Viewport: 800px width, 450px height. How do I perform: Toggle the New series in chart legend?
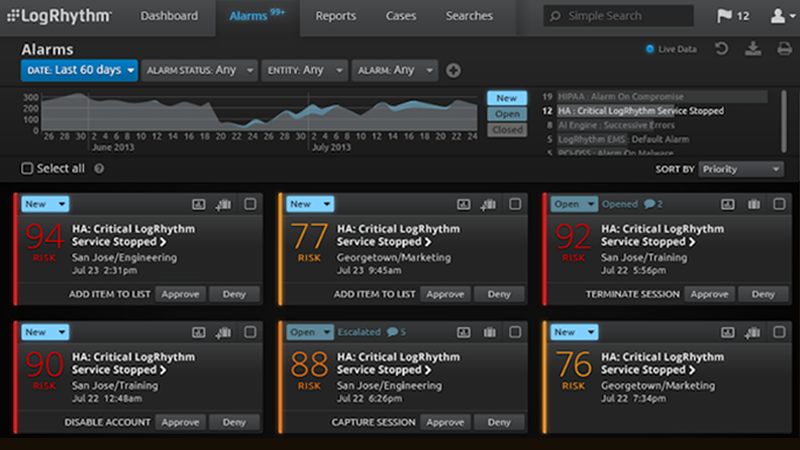point(507,98)
